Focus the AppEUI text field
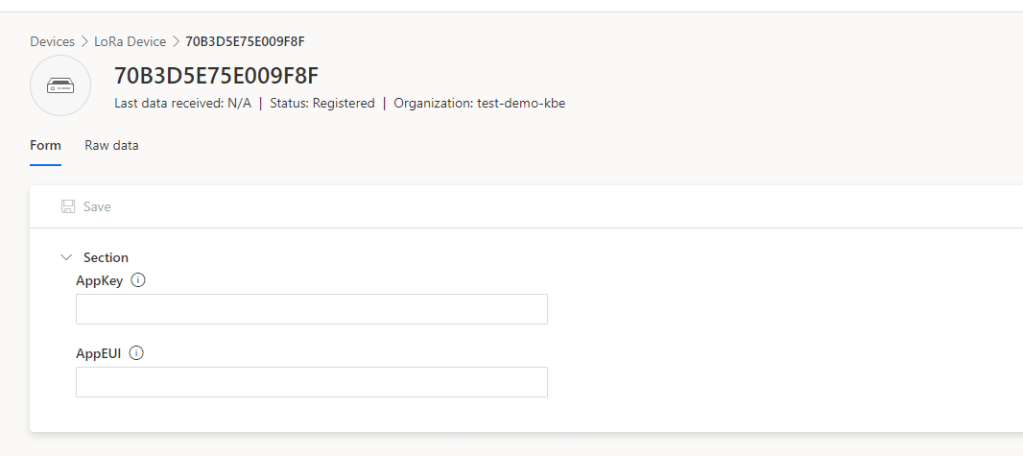Screen dimensions: 1023x456 311,382
